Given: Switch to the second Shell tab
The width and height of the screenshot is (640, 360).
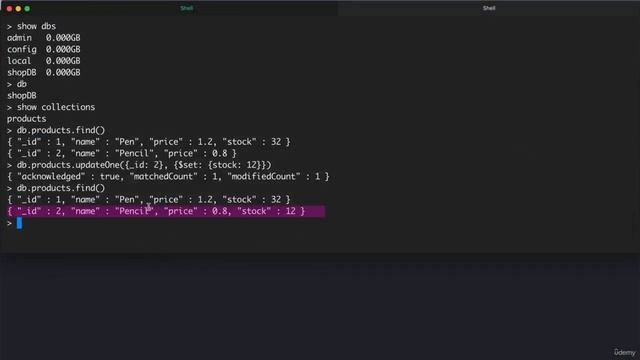Looking at the screenshot, I should click(x=489, y=8).
